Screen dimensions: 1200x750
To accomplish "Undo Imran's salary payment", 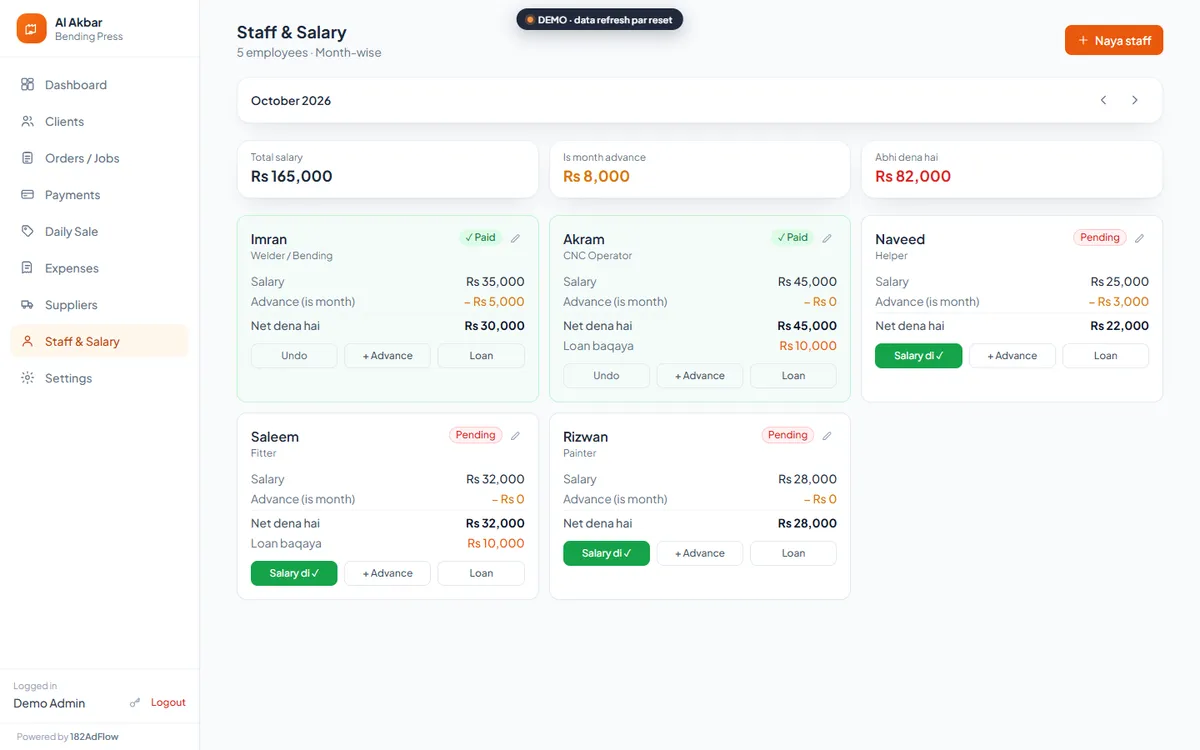I will point(294,356).
